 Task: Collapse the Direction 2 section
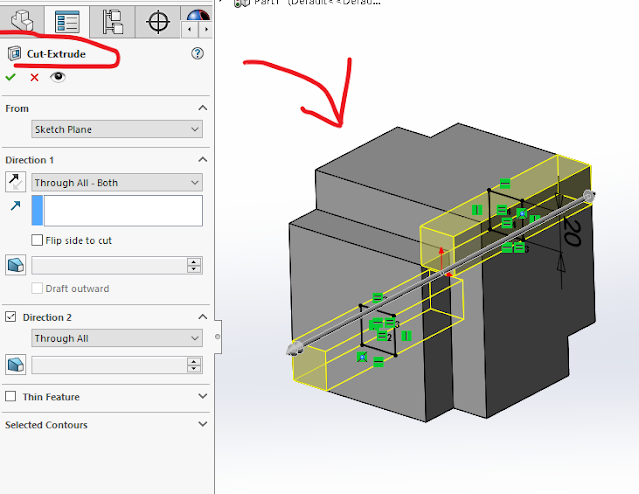tap(203, 317)
